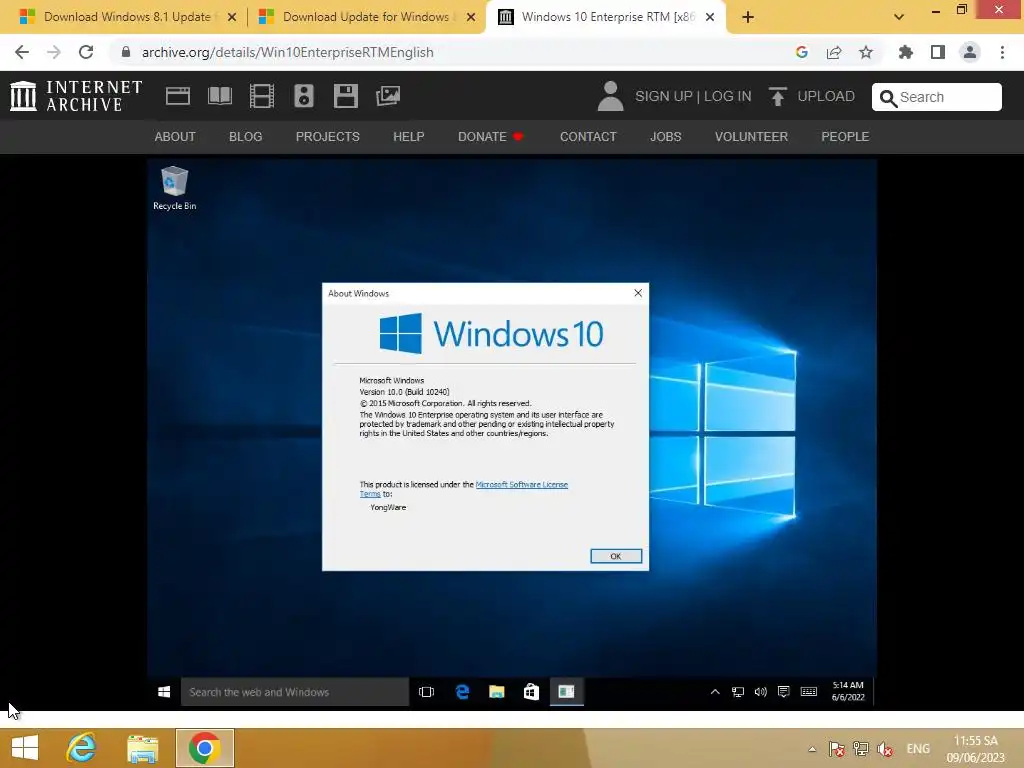This screenshot has height=768, width=1024.
Task: Switch to Download Windows 8.1 Update tab
Action: (x=127, y=17)
